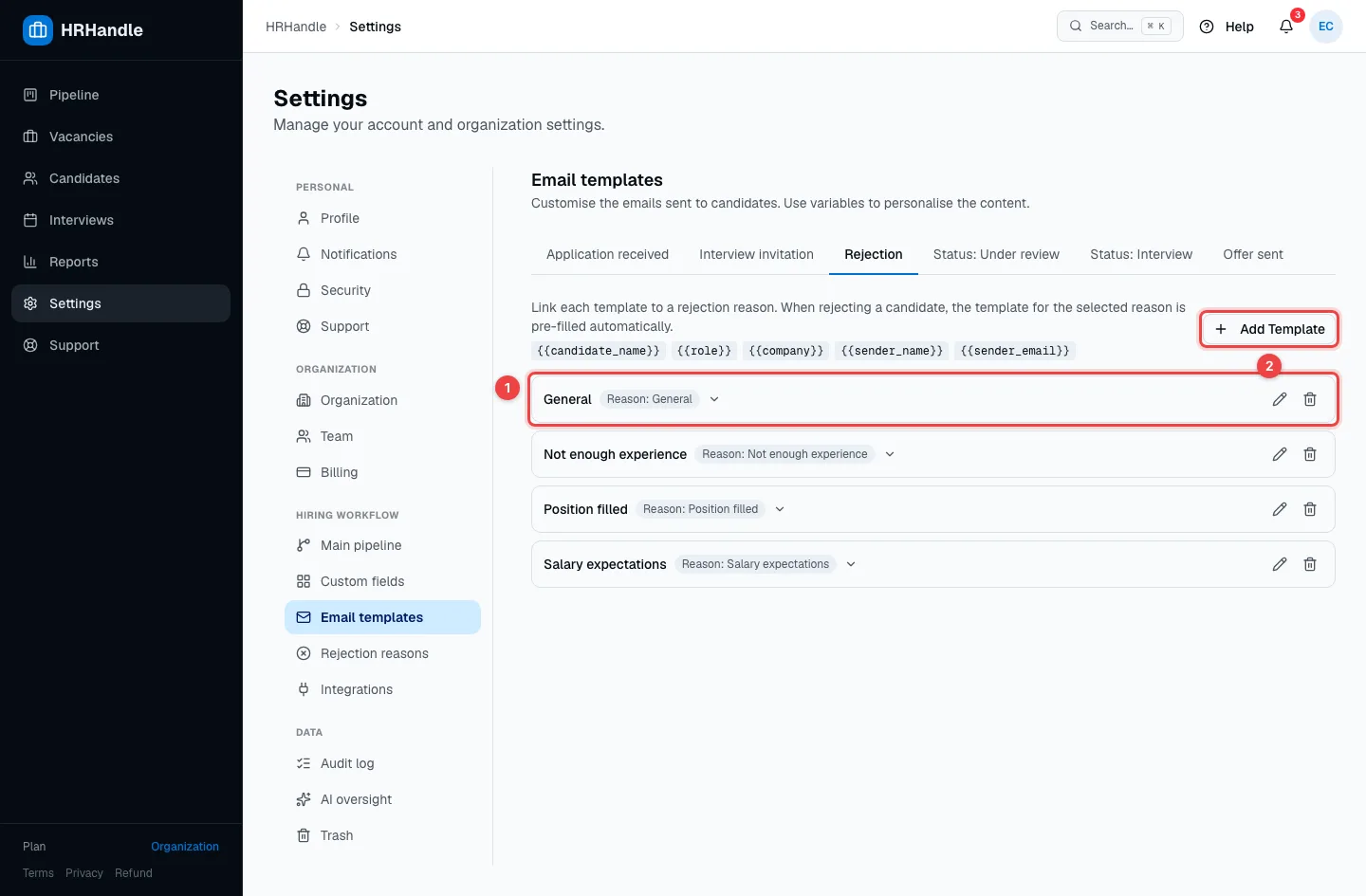Click the HRHandle logo icon
Image resolution: width=1366 pixels, height=896 pixels.
point(38,29)
